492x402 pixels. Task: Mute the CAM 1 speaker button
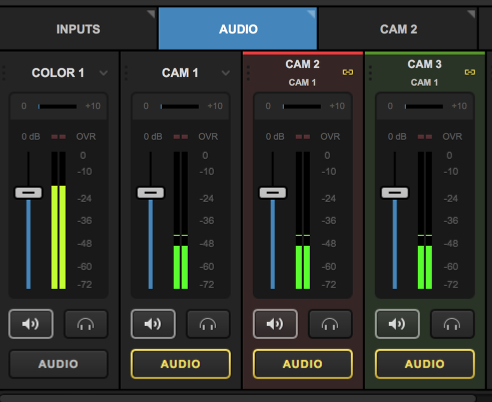[153, 324]
